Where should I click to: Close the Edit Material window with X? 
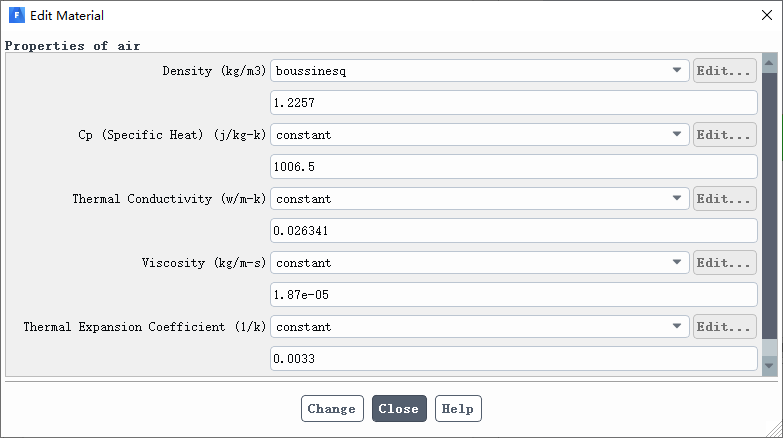tap(767, 15)
